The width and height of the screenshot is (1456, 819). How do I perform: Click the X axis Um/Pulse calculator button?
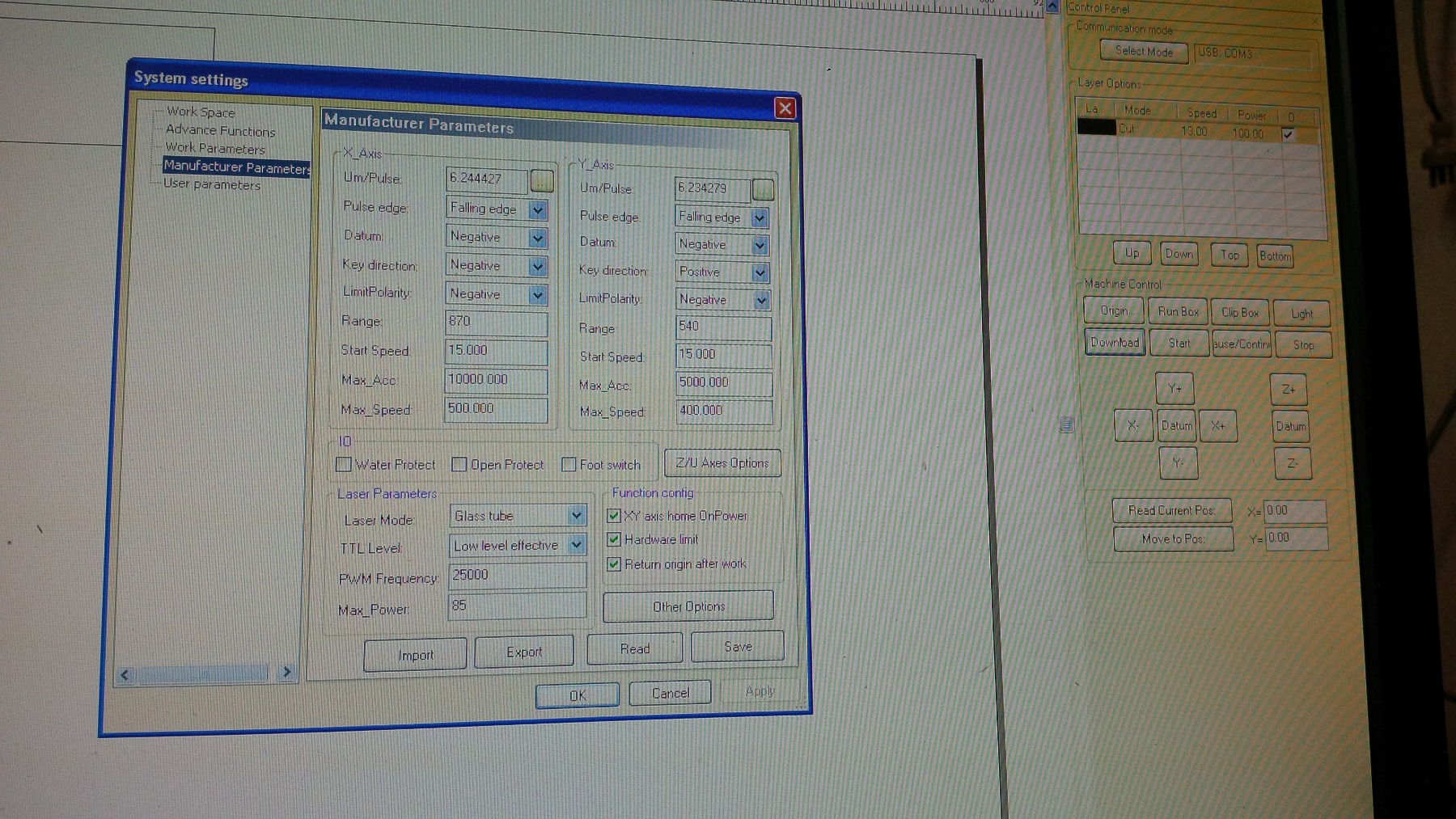click(542, 181)
